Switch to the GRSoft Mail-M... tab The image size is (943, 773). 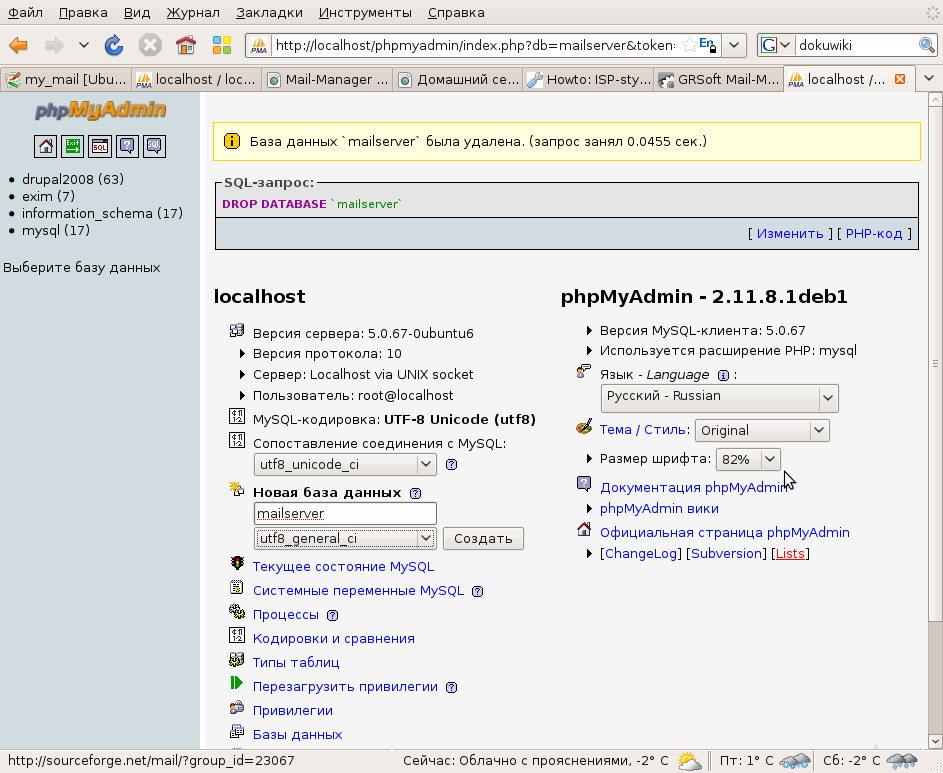click(x=719, y=79)
